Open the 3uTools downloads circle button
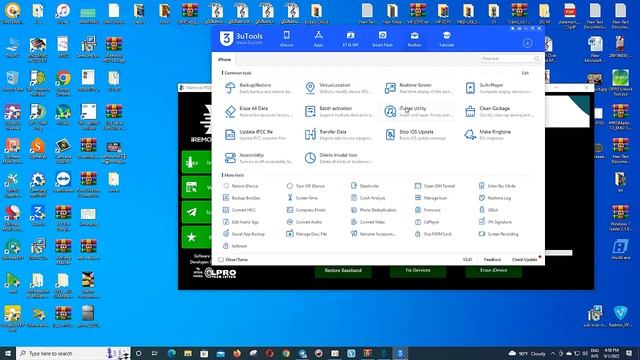 click(527, 43)
